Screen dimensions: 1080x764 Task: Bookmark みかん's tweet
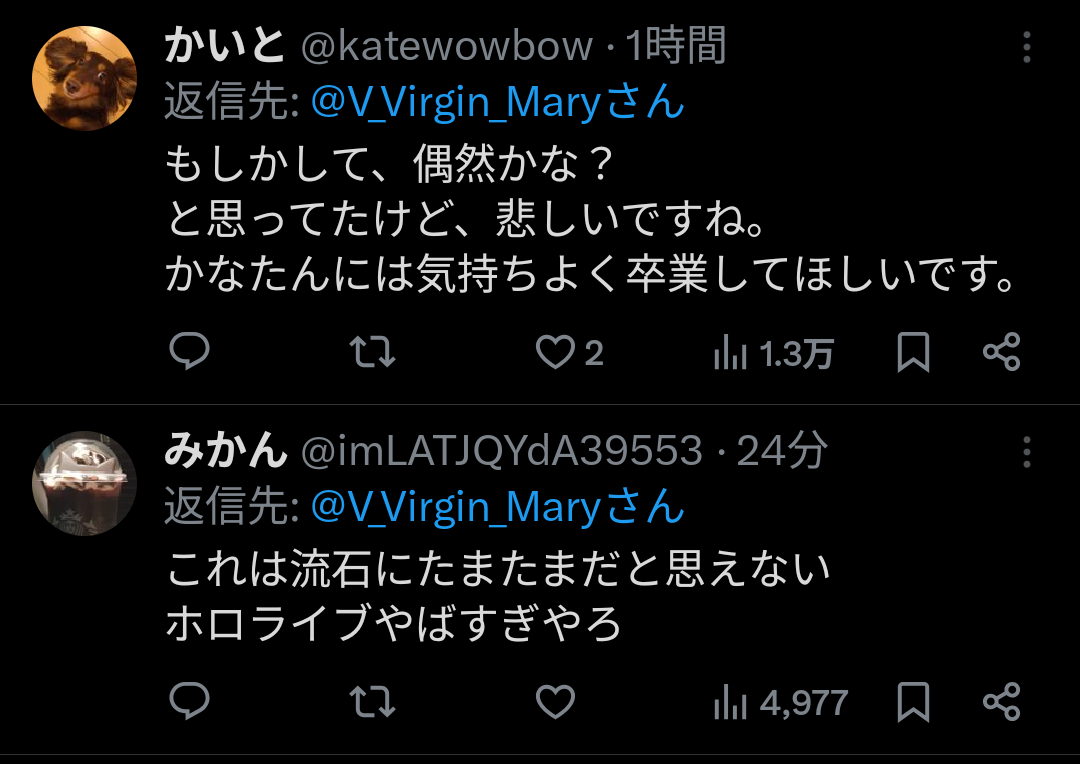coord(913,702)
